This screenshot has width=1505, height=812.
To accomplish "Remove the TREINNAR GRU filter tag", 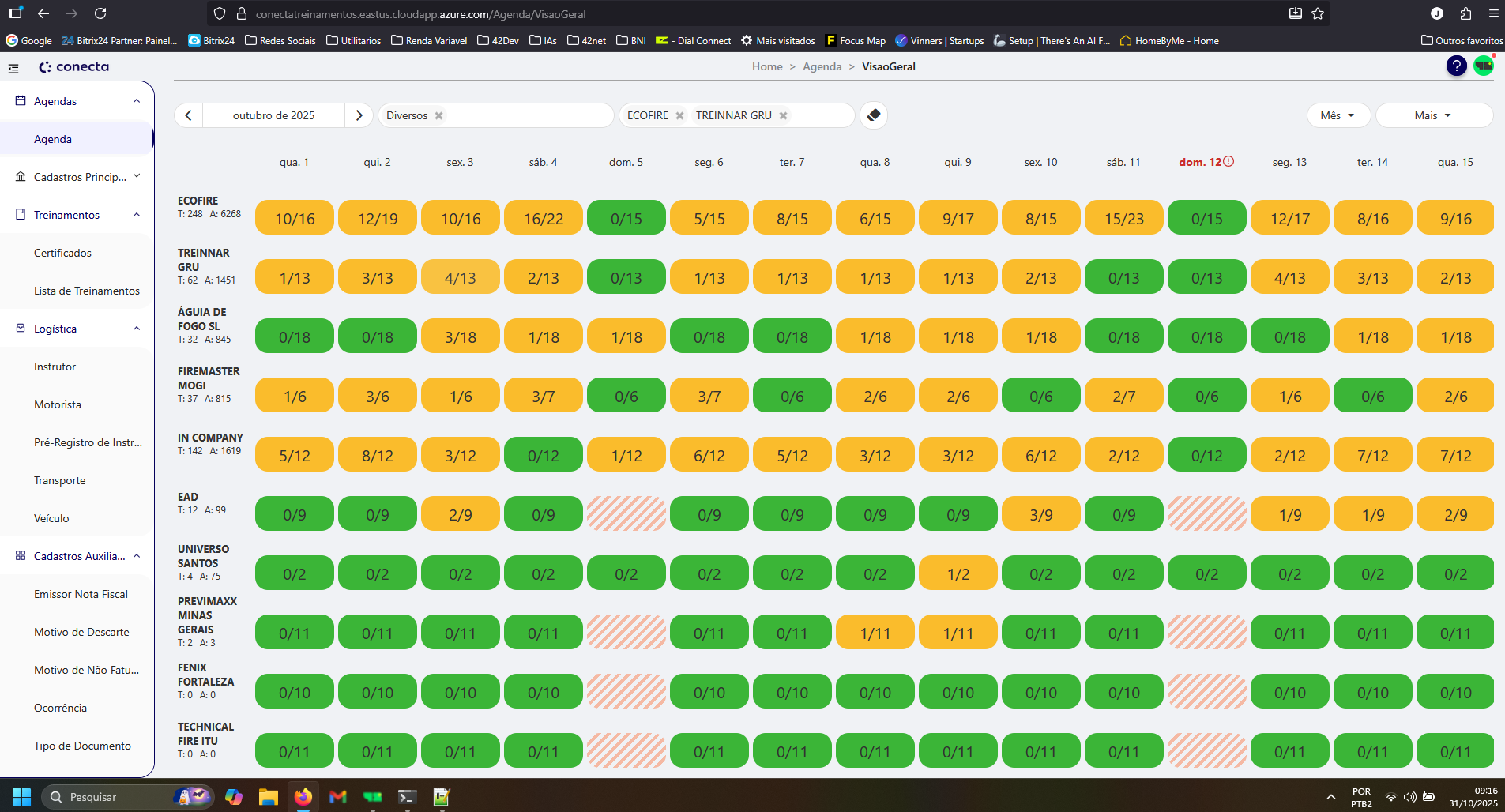I will (x=783, y=115).
